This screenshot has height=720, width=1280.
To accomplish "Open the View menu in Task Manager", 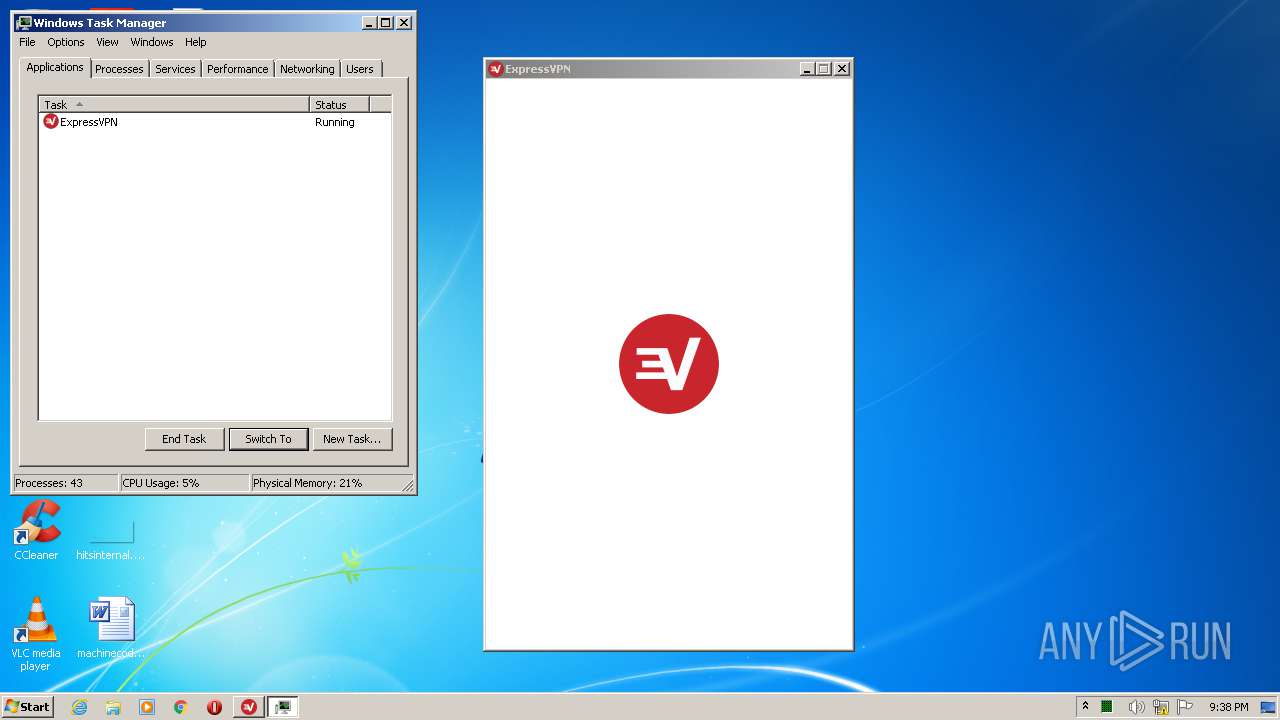I will tap(107, 42).
